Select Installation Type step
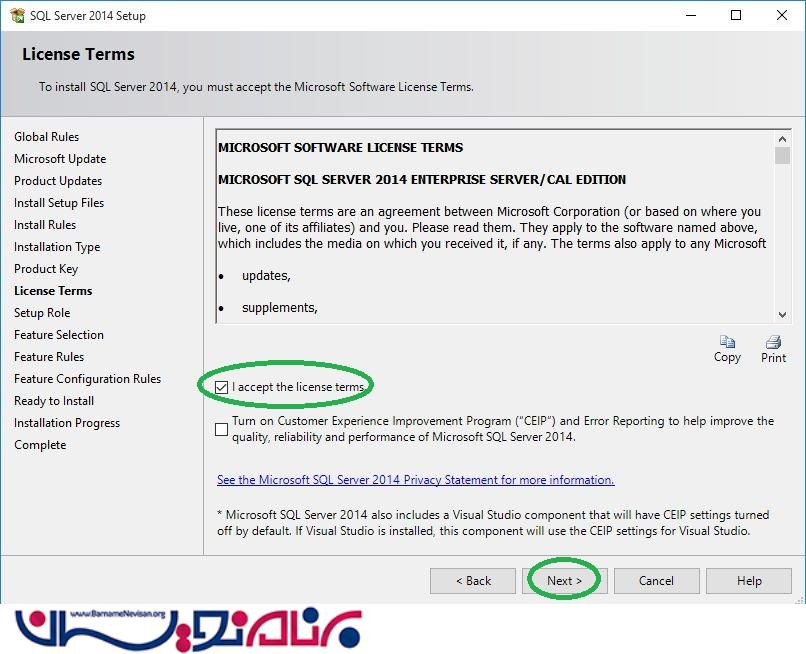The width and height of the screenshot is (806, 654). [57, 247]
